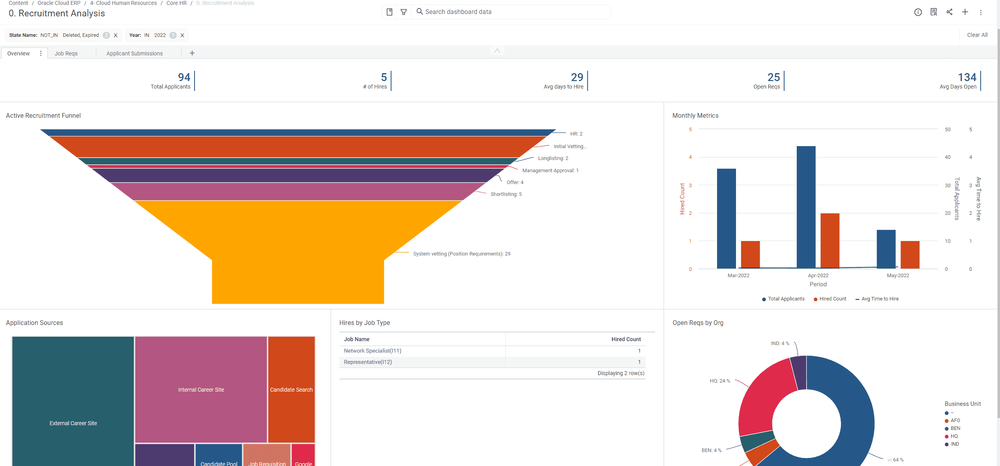
Task: Select the Representative(I12) row
Action: click(x=492, y=362)
